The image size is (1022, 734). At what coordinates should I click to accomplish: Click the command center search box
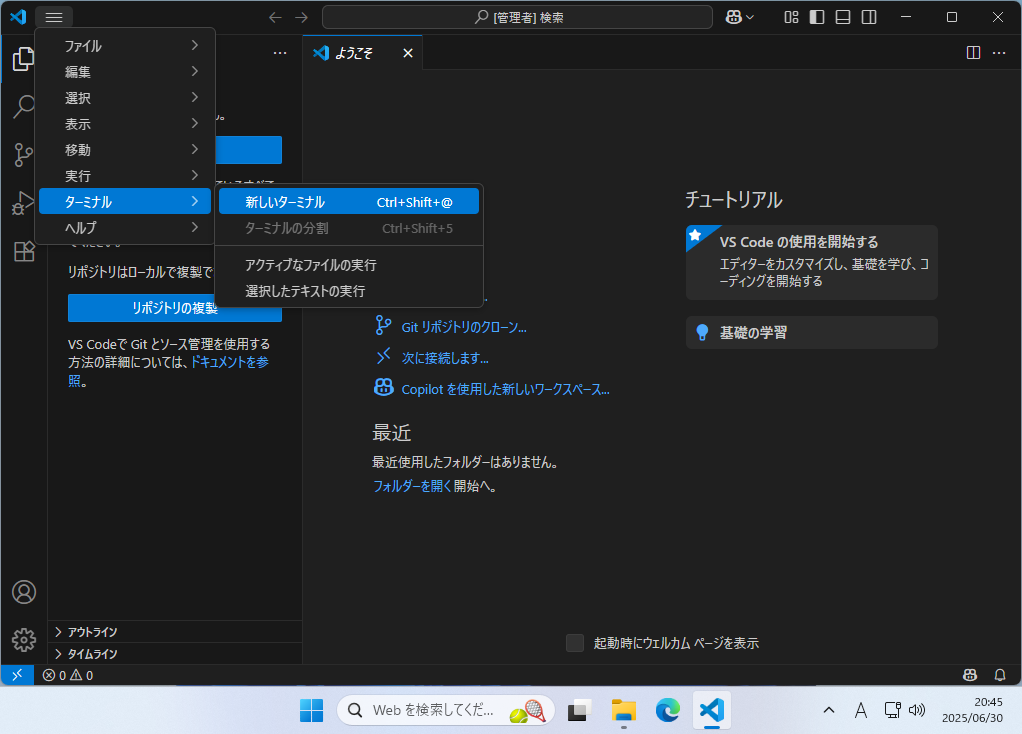(x=517, y=18)
